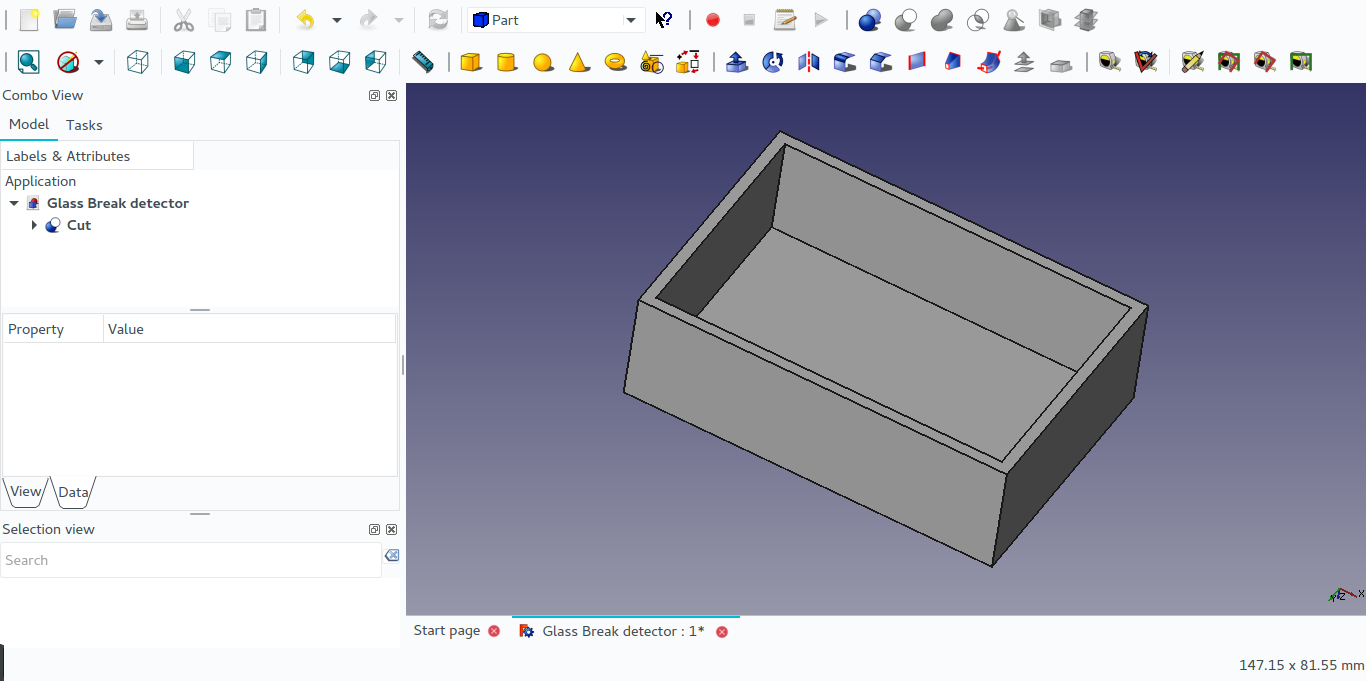Set the Bottom view
Image resolution: width=1366 pixels, height=681 pixels.
pos(340,62)
